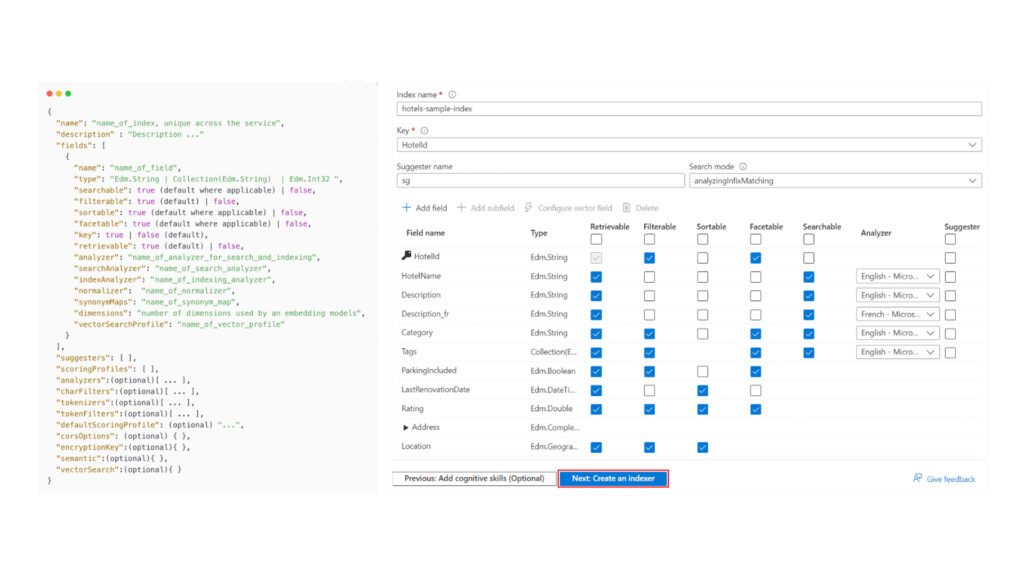The width and height of the screenshot is (1024, 576).
Task: Click "suggesters" line in code
Action: pyautogui.click(x=96, y=358)
